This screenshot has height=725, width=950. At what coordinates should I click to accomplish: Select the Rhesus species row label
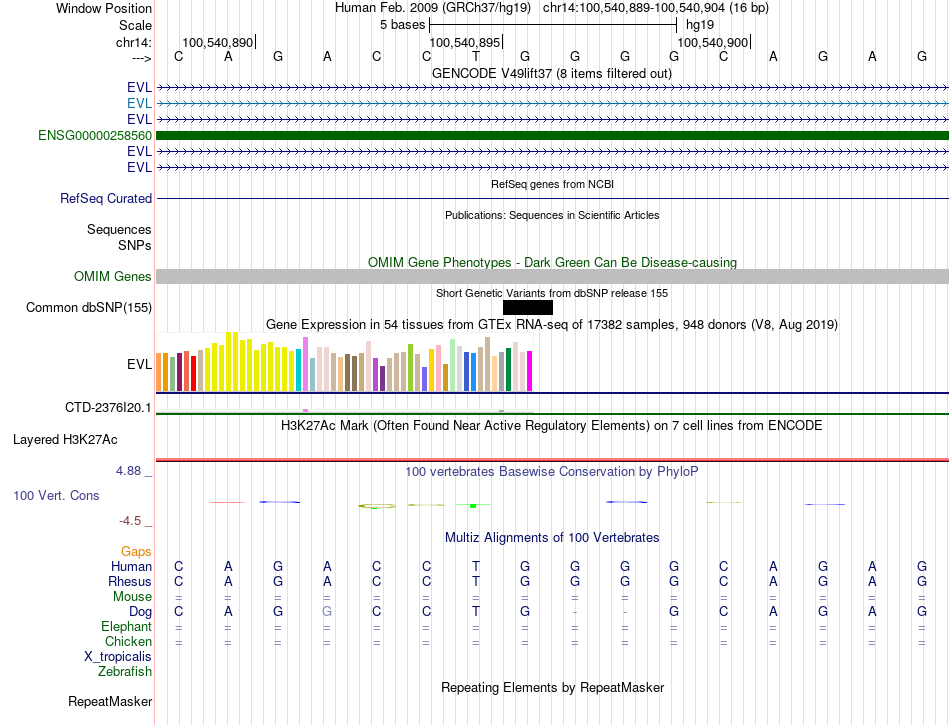[130, 581]
